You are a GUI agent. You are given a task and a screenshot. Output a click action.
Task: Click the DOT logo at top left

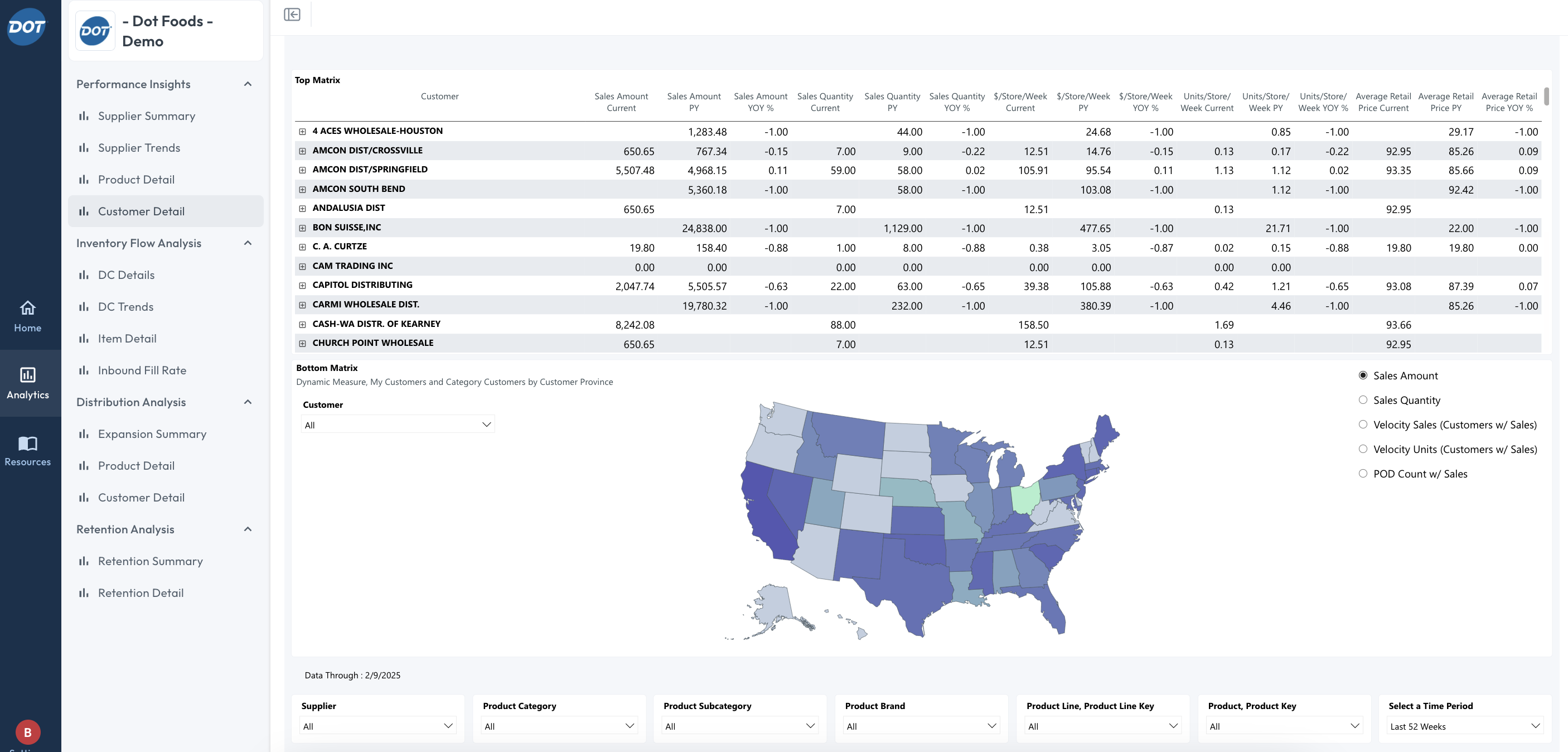26,27
